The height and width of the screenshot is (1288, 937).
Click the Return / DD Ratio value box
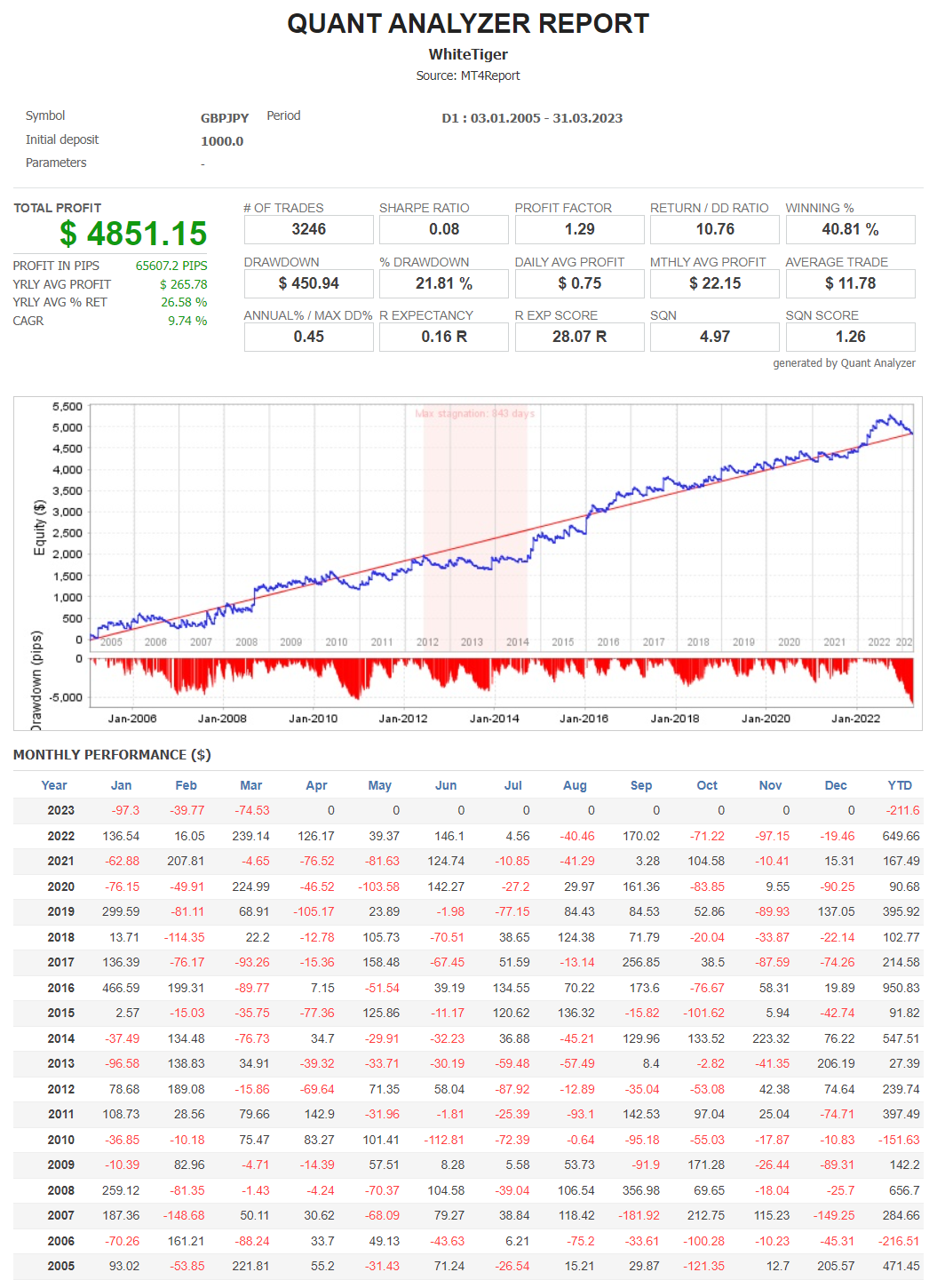click(715, 229)
